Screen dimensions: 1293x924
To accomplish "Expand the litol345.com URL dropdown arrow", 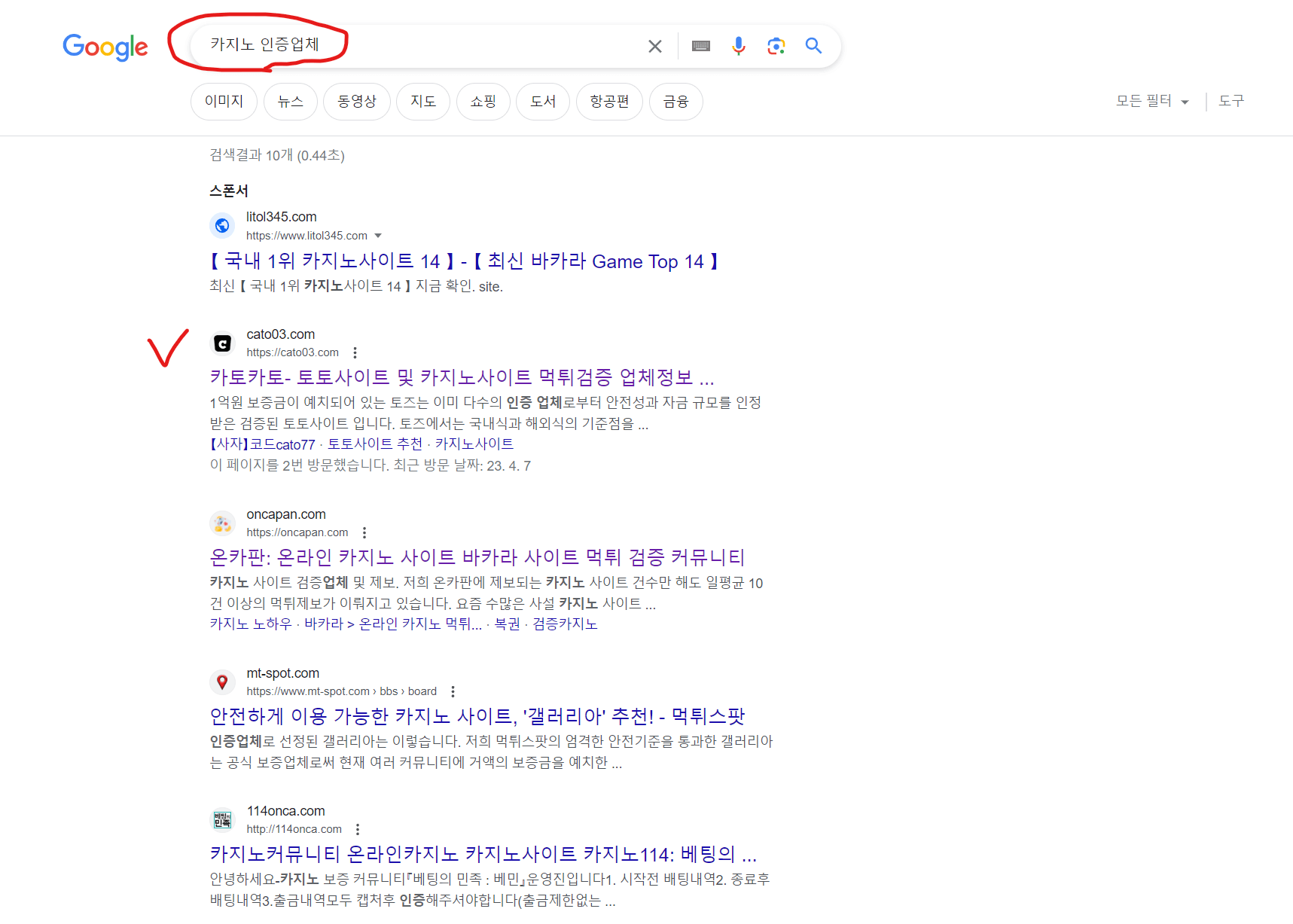I will (x=378, y=236).
